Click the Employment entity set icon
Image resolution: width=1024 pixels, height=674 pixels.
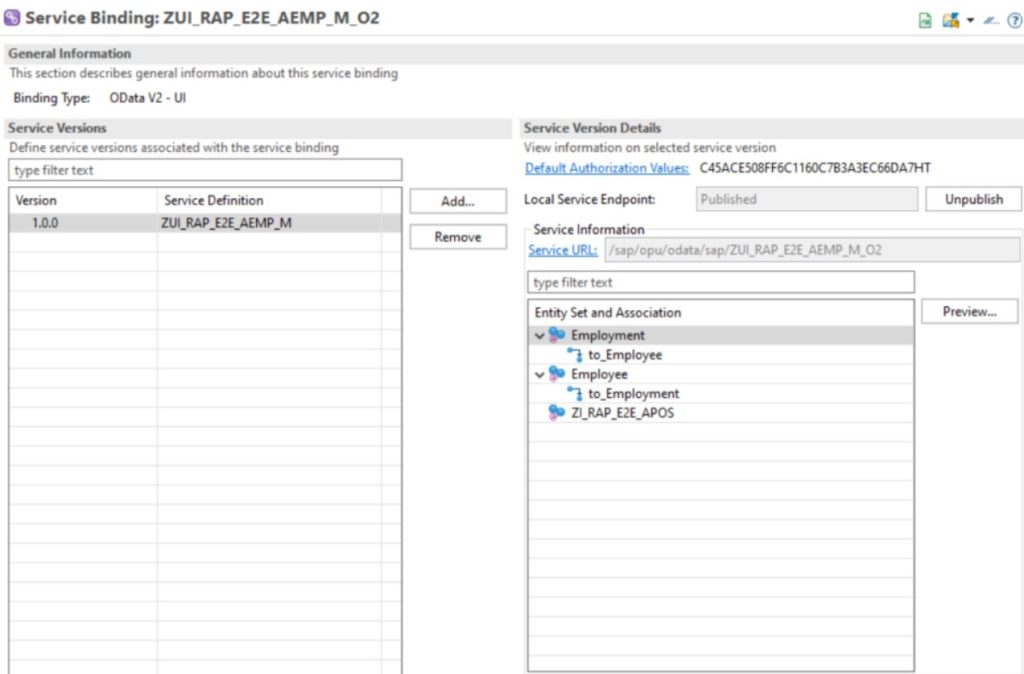click(557, 335)
